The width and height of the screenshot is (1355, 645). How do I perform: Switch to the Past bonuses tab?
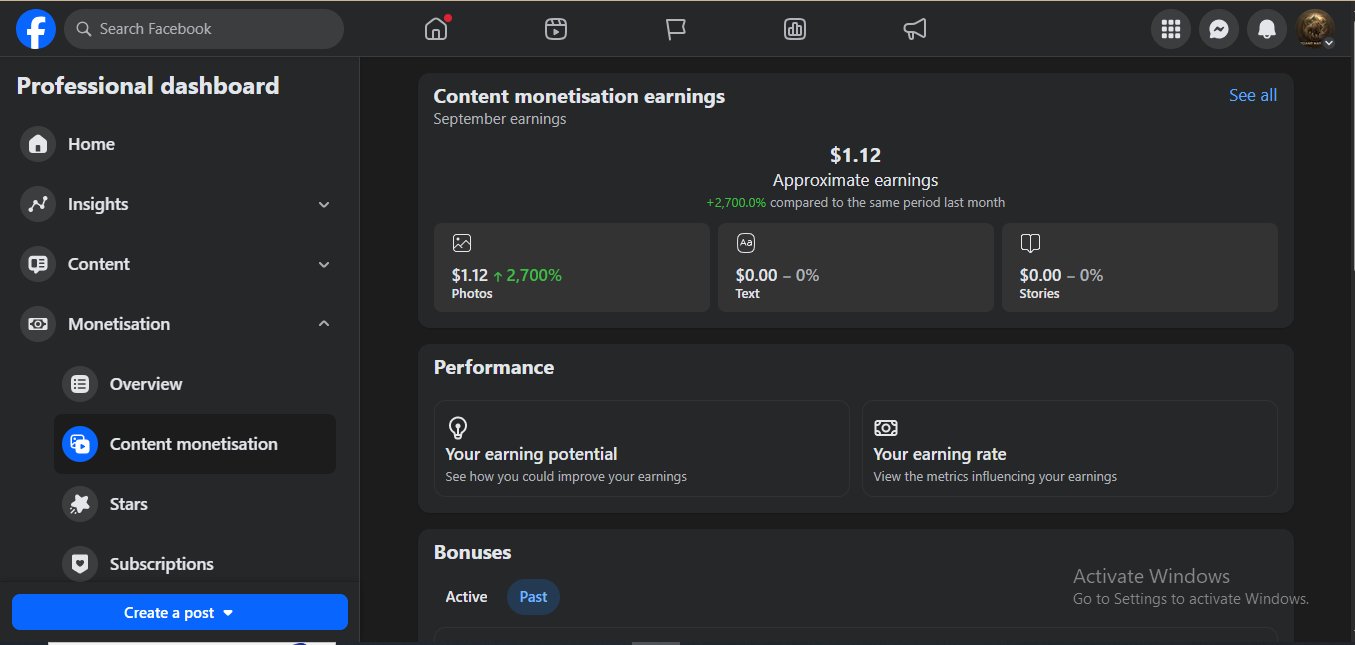(x=534, y=597)
